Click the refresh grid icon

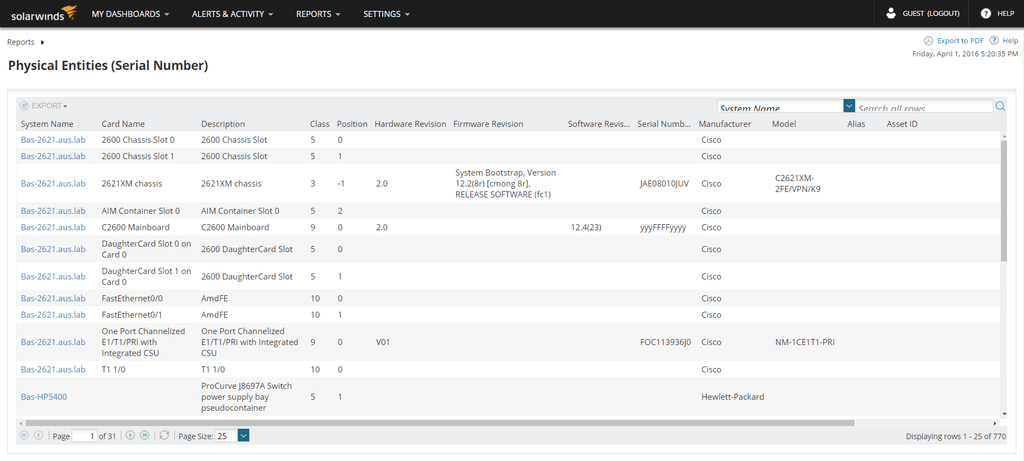point(165,435)
